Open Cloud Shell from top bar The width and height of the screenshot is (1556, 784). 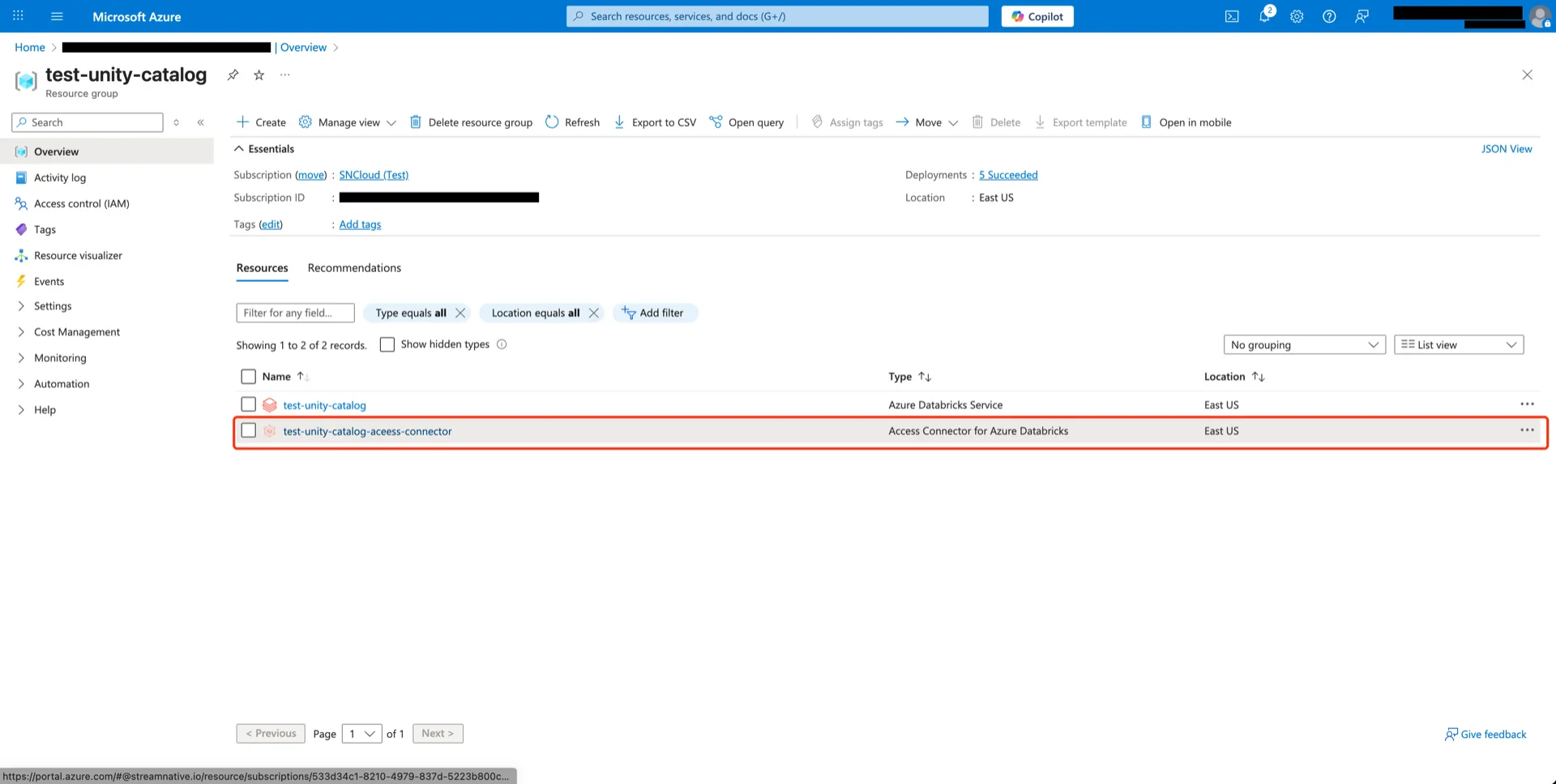click(1232, 16)
